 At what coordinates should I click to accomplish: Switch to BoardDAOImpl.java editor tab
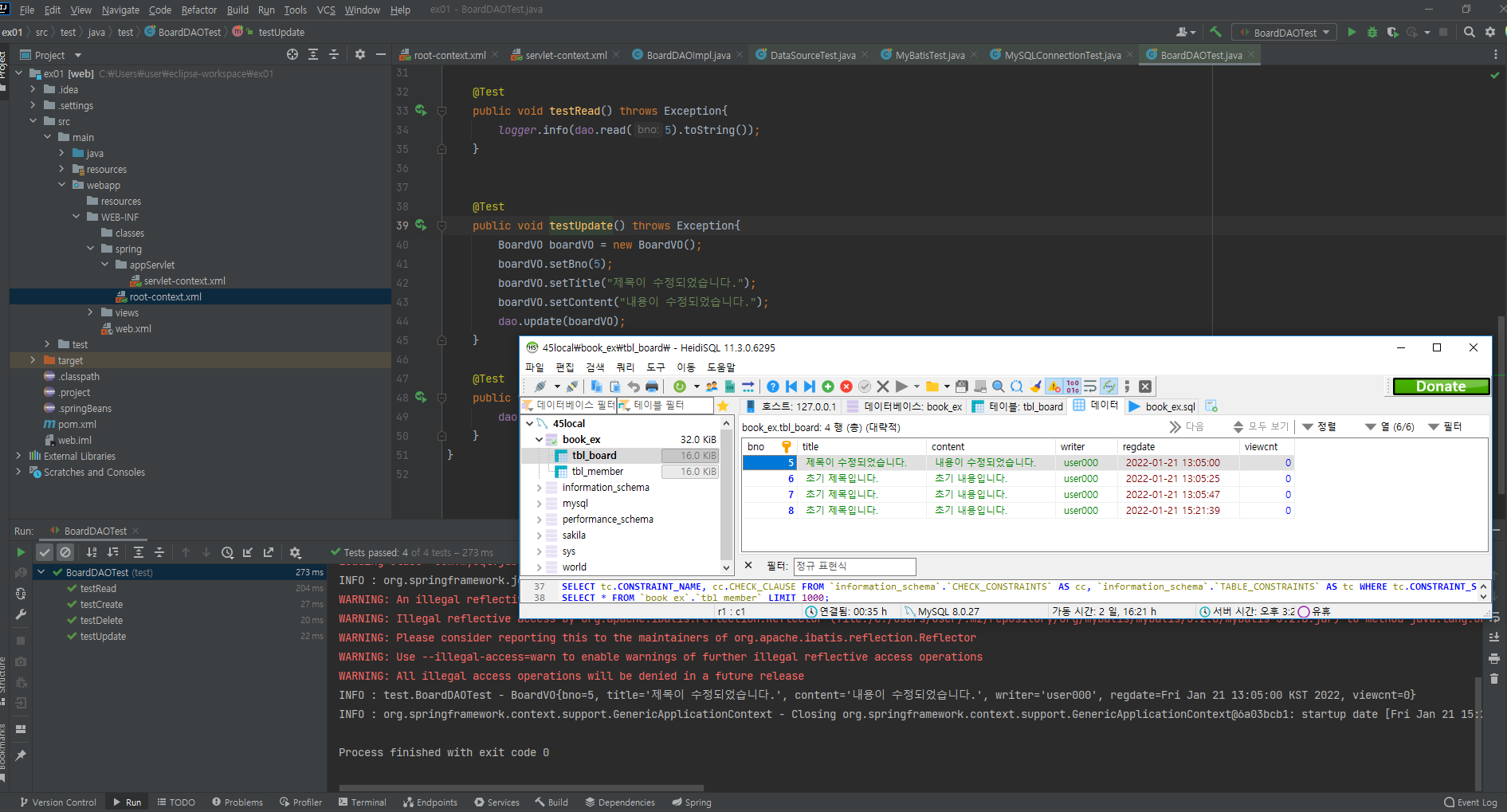coord(689,55)
